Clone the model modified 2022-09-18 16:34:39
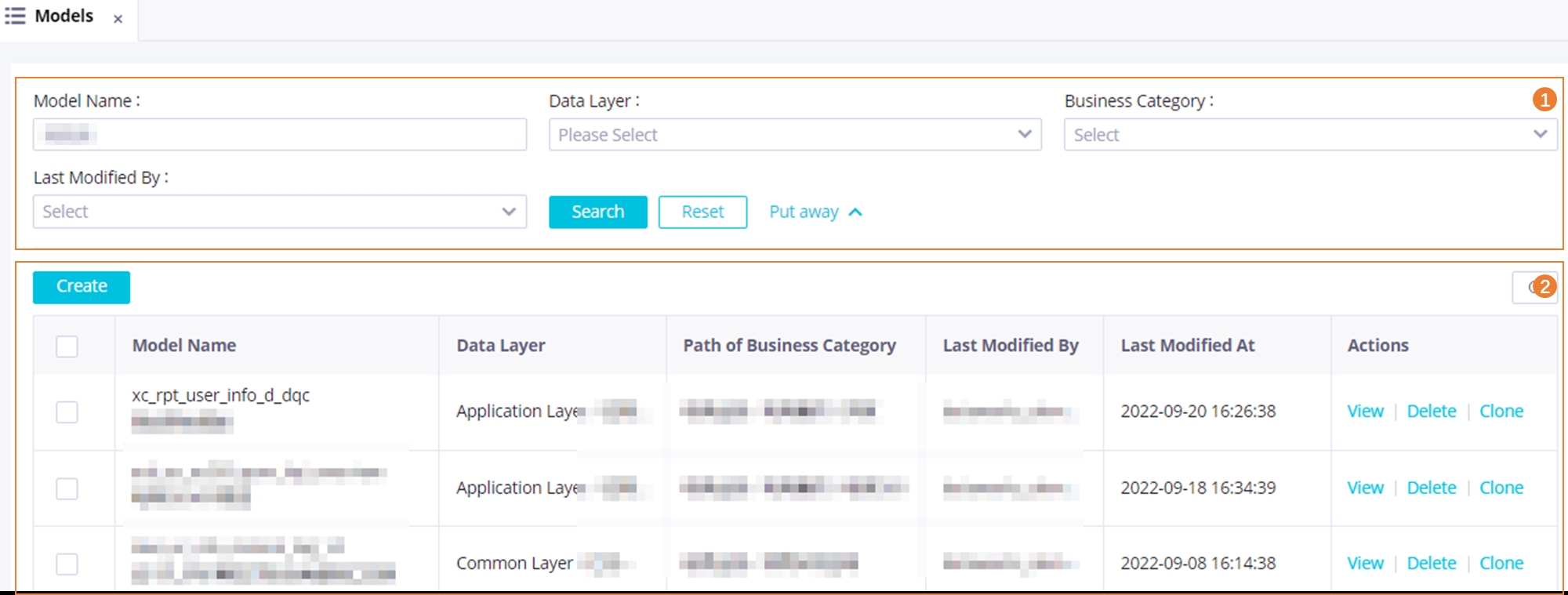1568x595 pixels. tap(1501, 488)
